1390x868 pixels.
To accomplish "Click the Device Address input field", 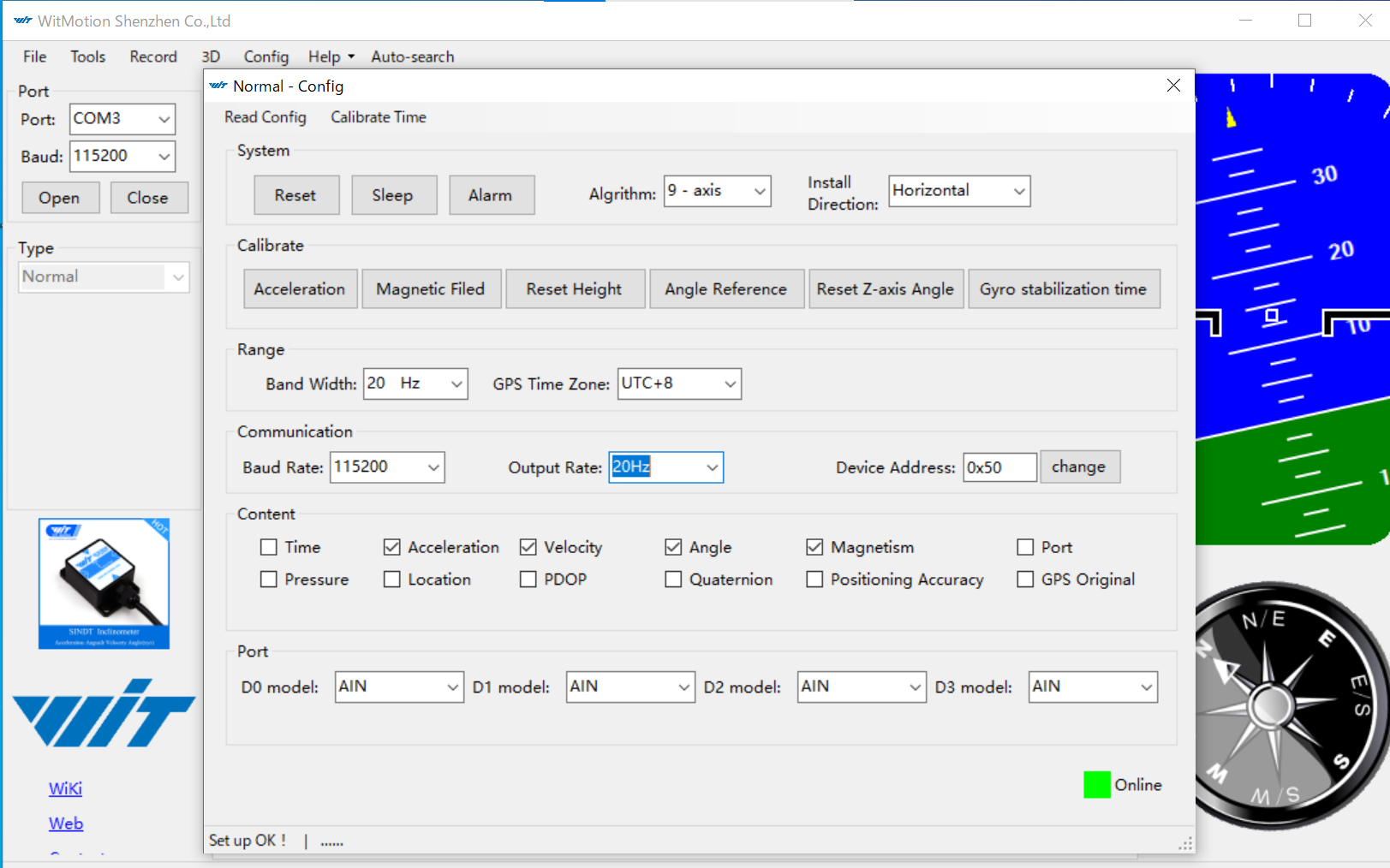I will (999, 467).
